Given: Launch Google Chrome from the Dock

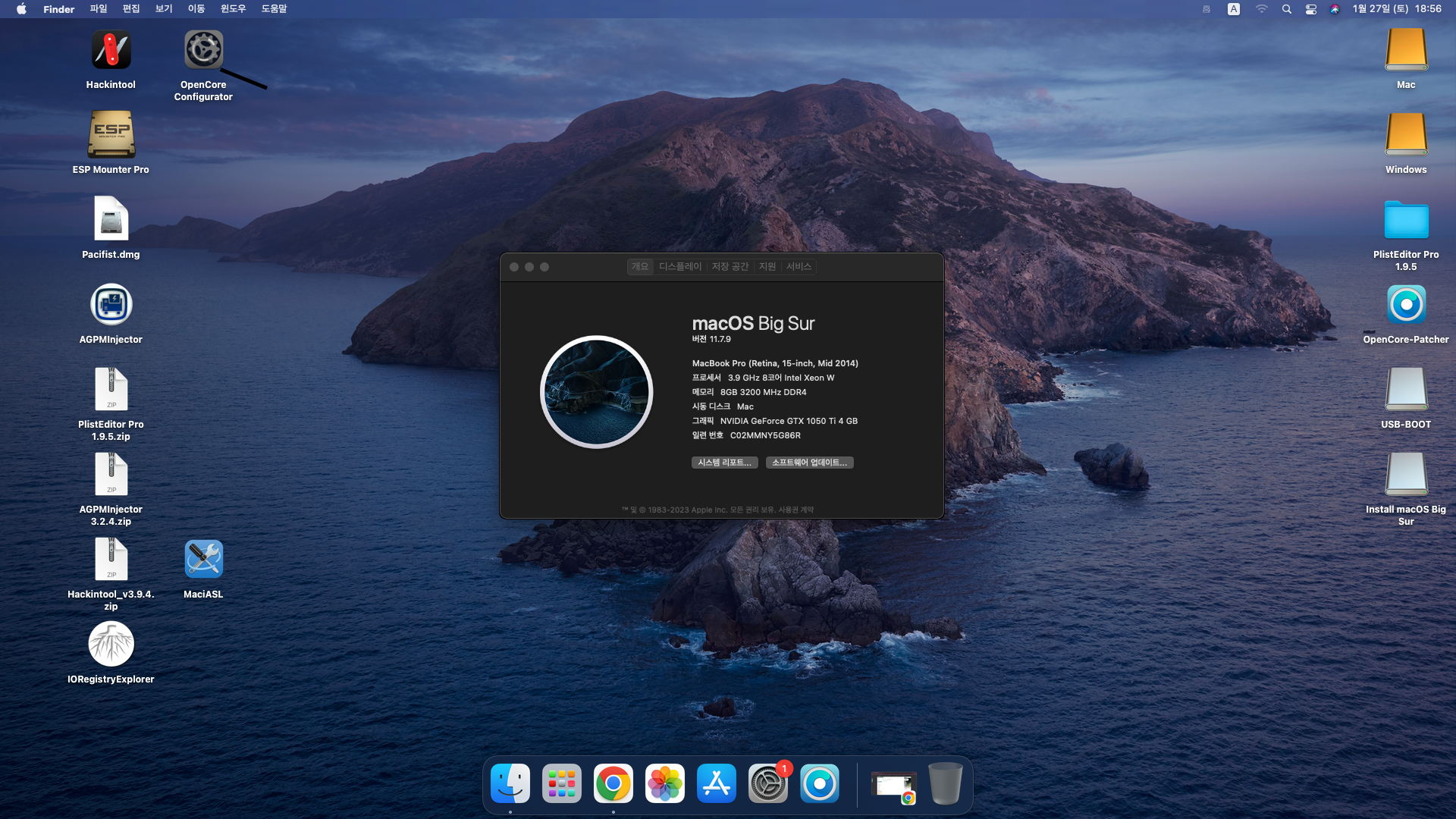Looking at the screenshot, I should (x=613, y=783).
